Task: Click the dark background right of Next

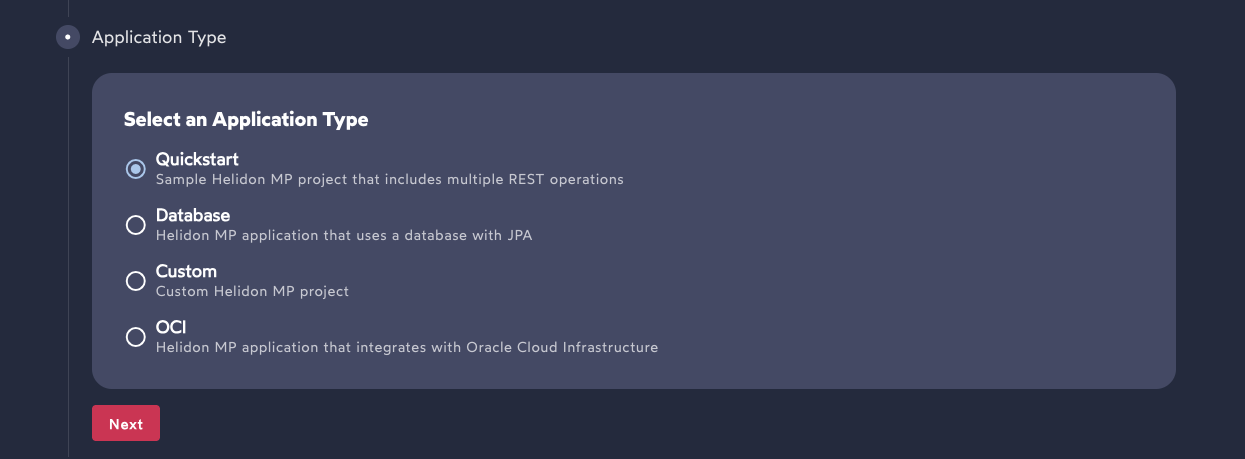Action: [600, 424]
